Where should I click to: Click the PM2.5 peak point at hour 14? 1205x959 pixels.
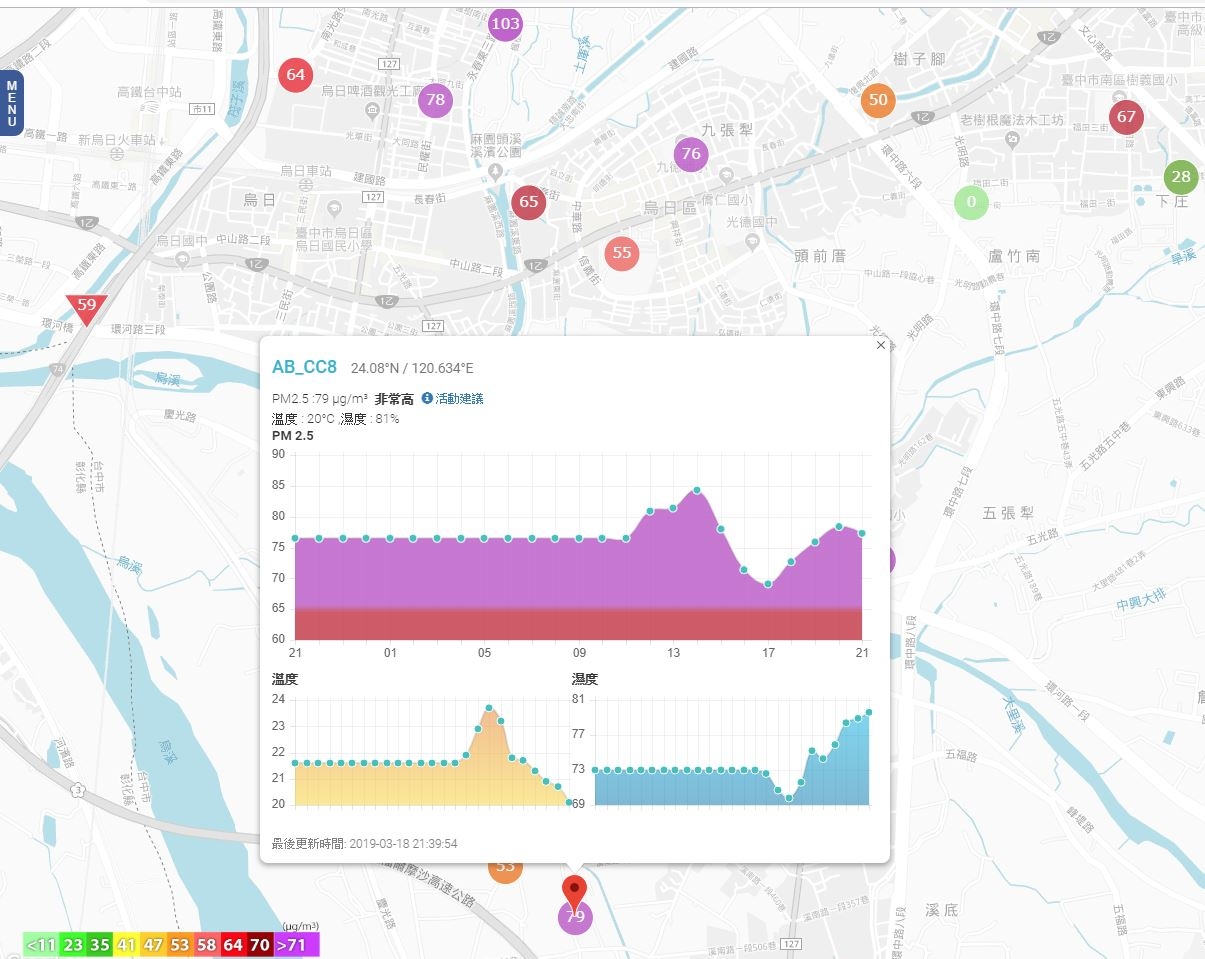click(697, 490)
